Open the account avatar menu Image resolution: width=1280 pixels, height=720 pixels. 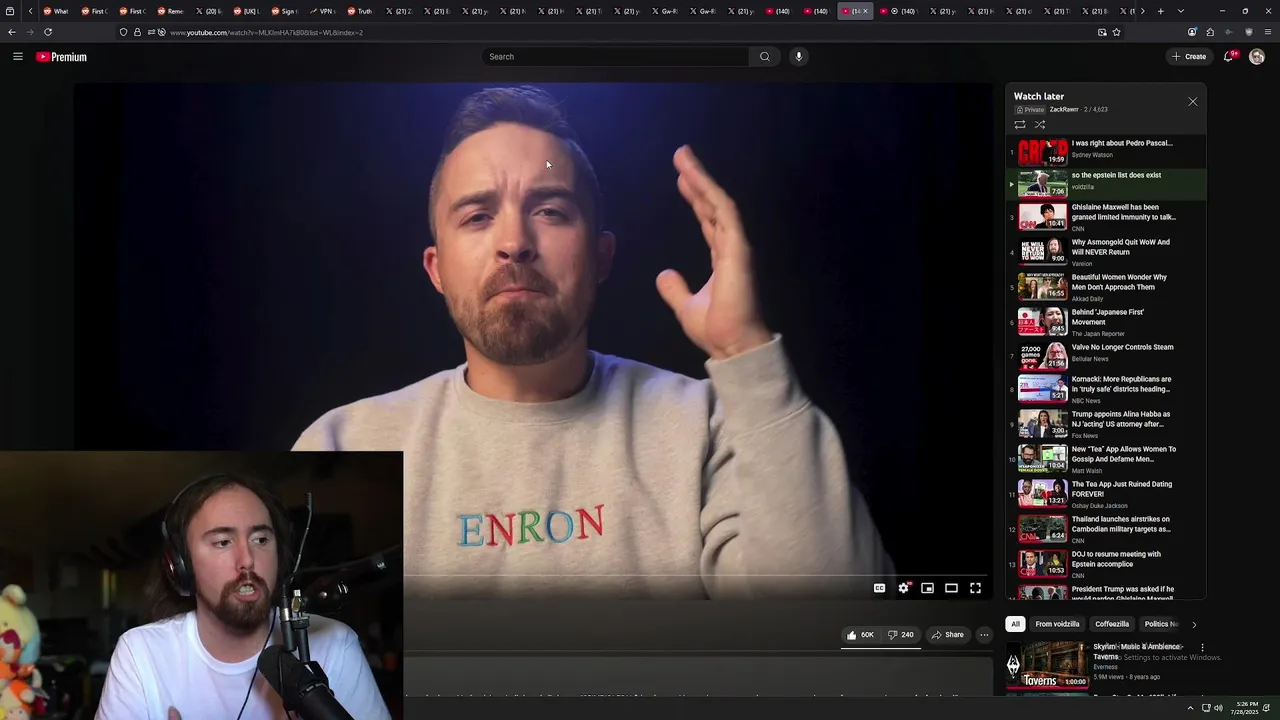pyautogui.click(x=1257, y=57)
